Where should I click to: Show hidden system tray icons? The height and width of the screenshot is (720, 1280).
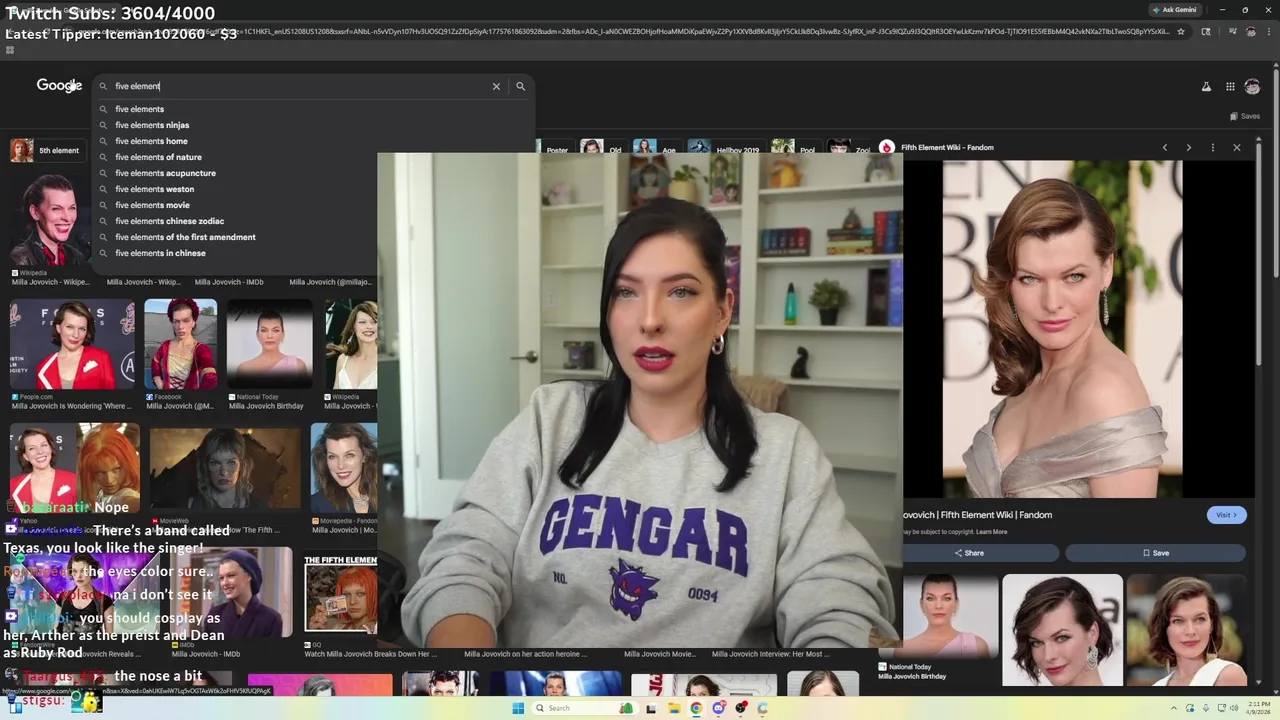pos(1173,708)
